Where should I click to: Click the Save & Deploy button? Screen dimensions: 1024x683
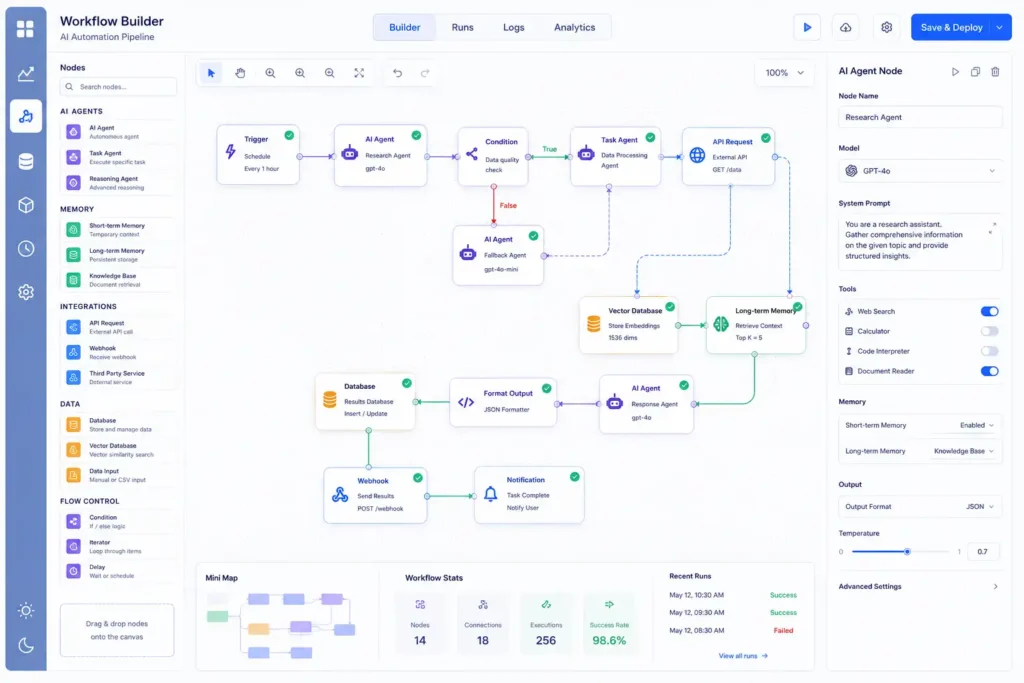click(x=952, y=27)
